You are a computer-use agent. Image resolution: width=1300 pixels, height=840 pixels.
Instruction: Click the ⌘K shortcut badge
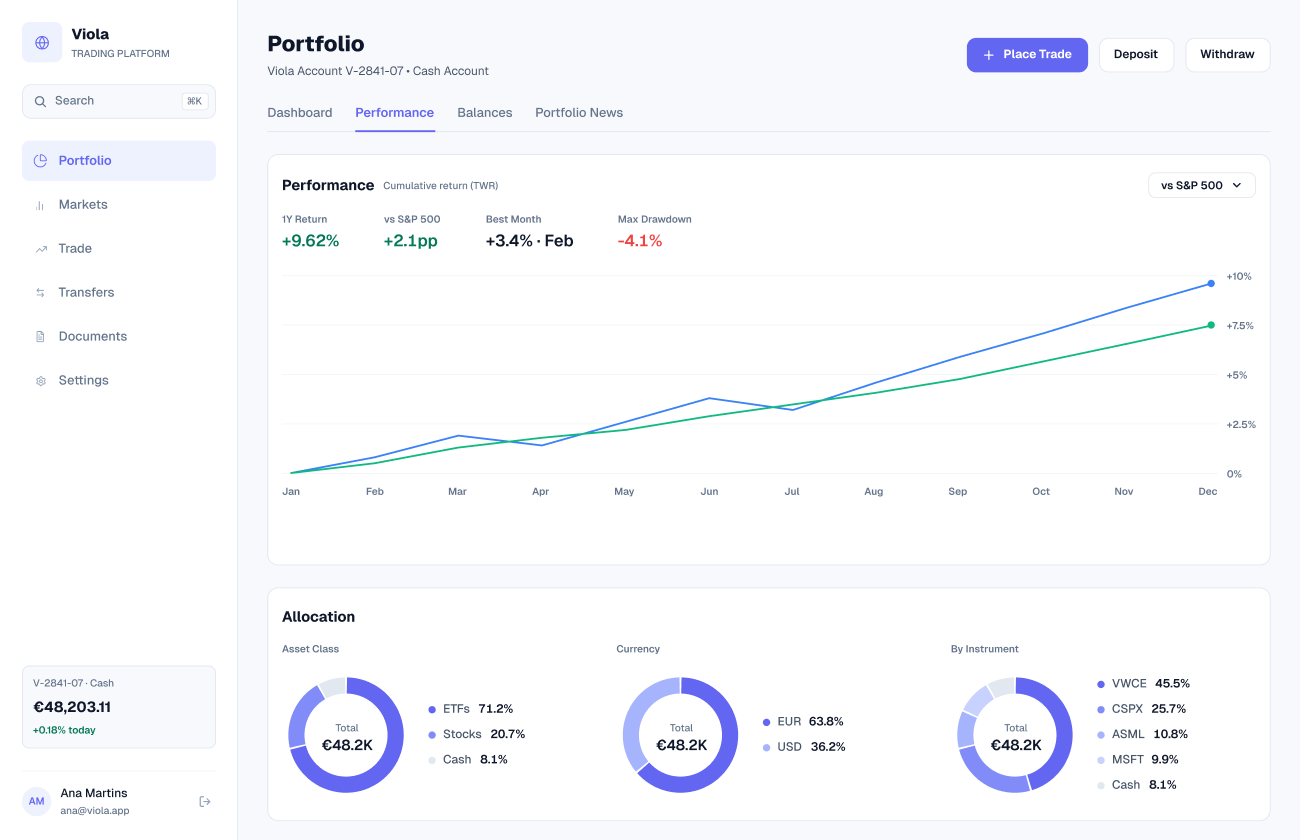coord(194,101)
